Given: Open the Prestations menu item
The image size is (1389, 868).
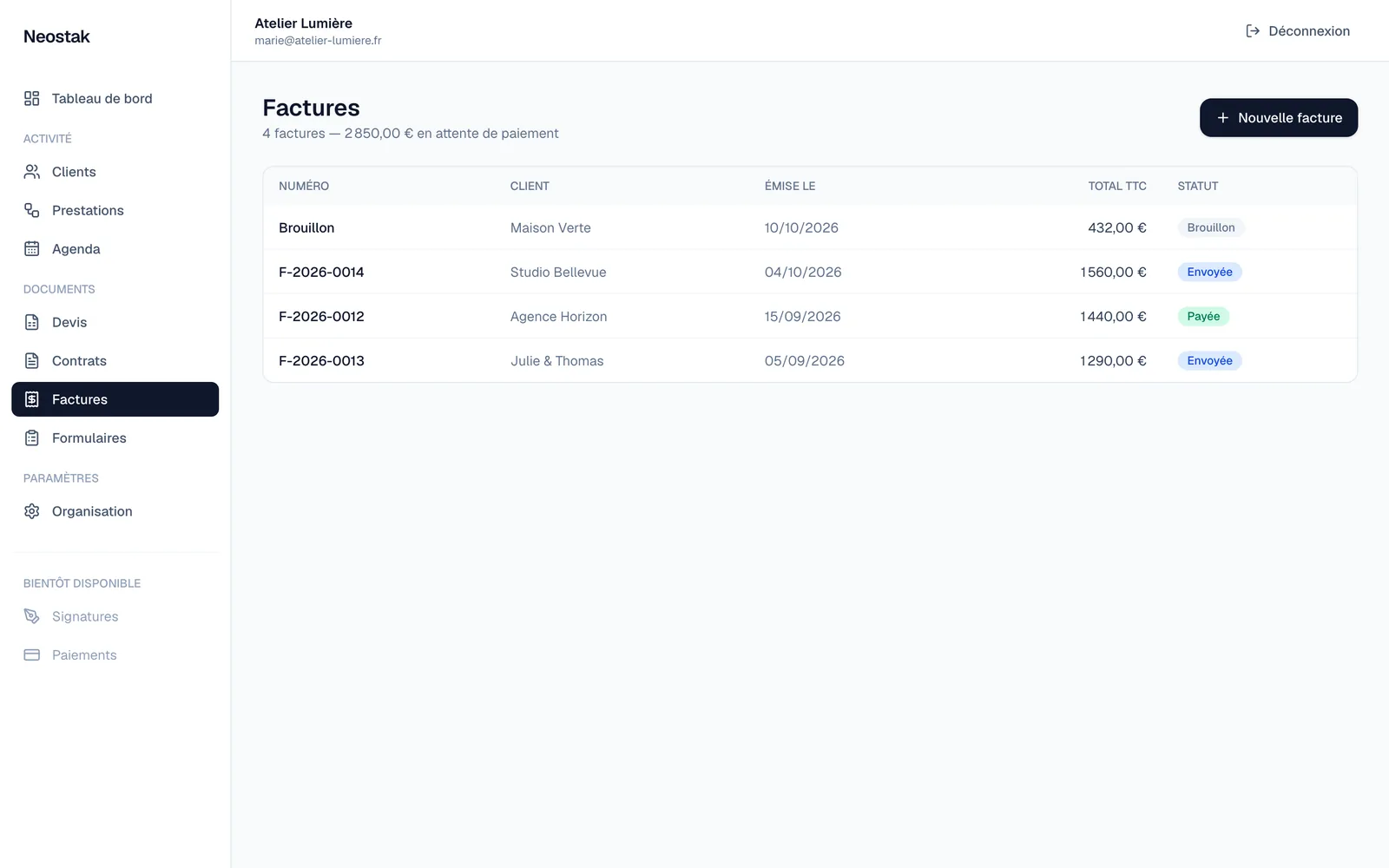Looking at the screenshot, I should [x=115, y=210].
